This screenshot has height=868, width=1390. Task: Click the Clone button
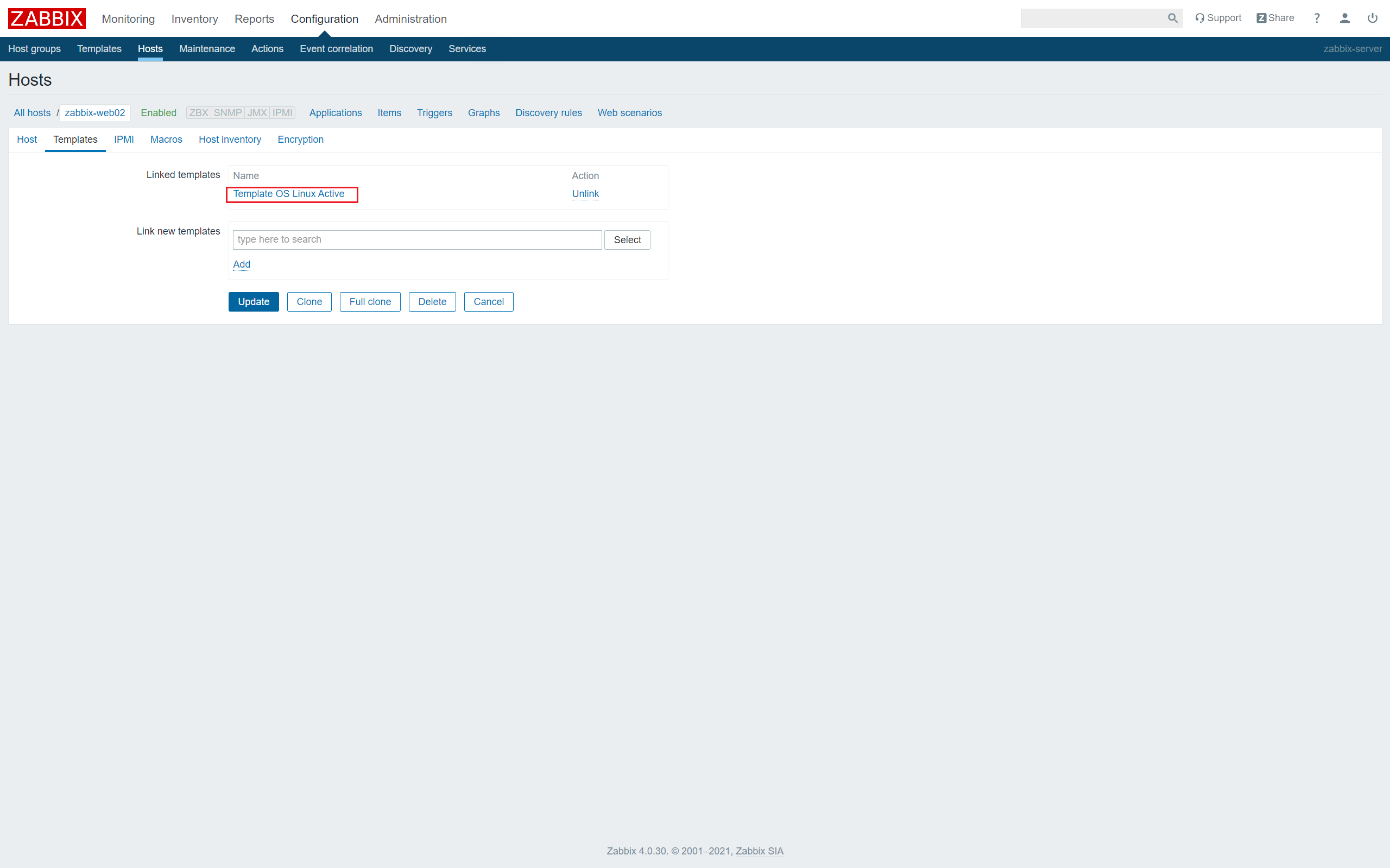coord(309,302)
